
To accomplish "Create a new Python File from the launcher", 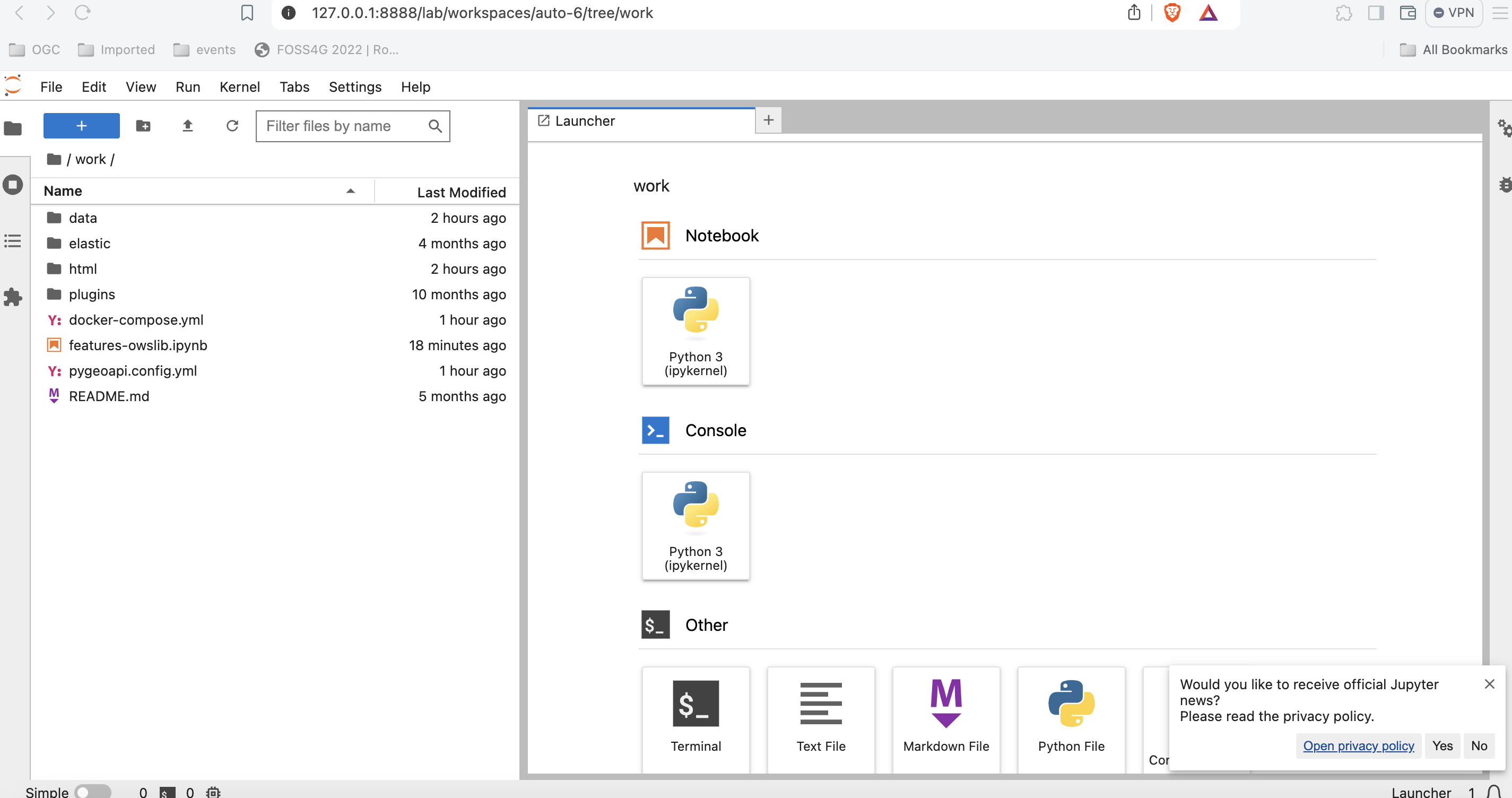I will pos(1071,717).
